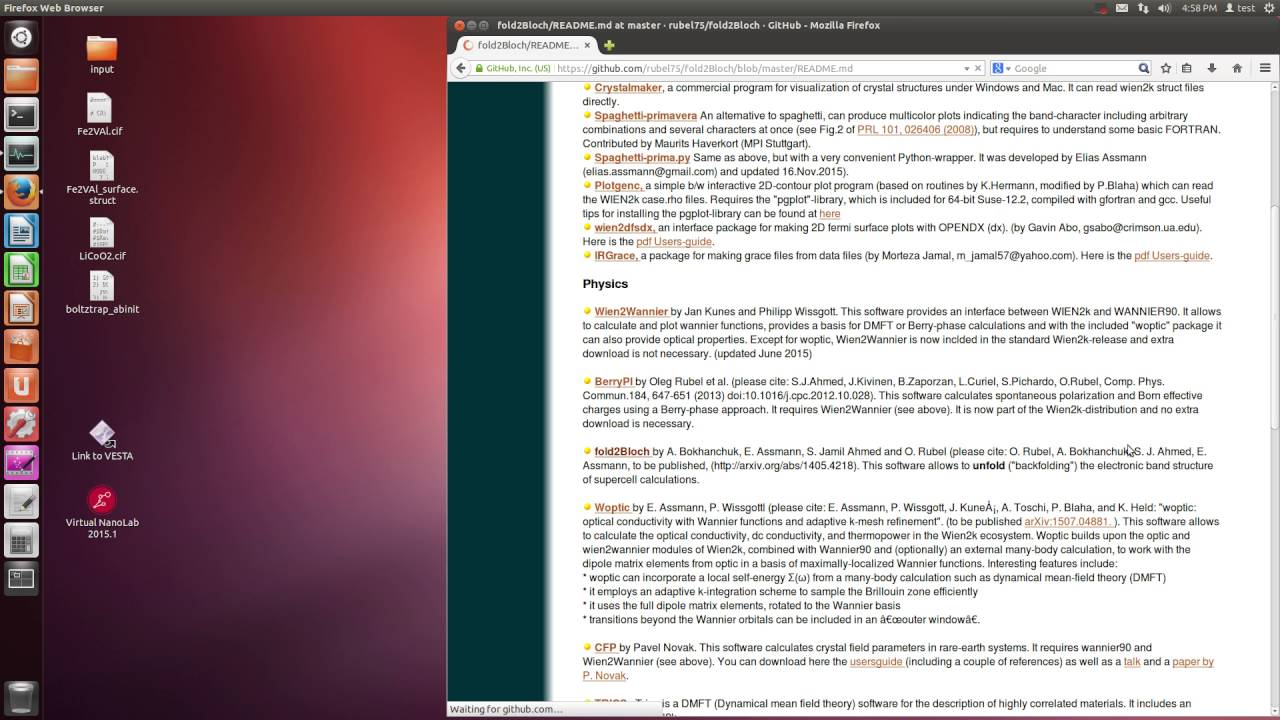Open the video editor launcher icon
Image resolution: width=1280 pixels, height=720 pixels.
[21, 462]
